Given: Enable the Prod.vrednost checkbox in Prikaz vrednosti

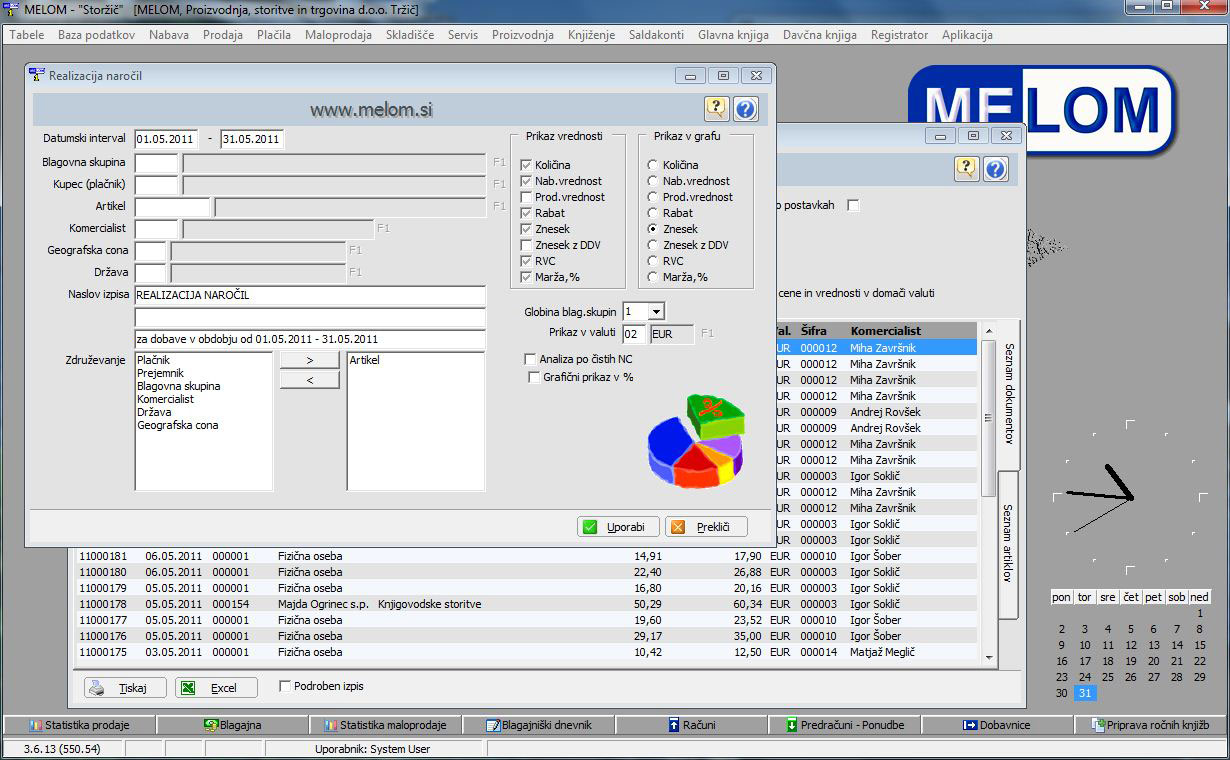Looking at the screenshot, I should (526, 197).
